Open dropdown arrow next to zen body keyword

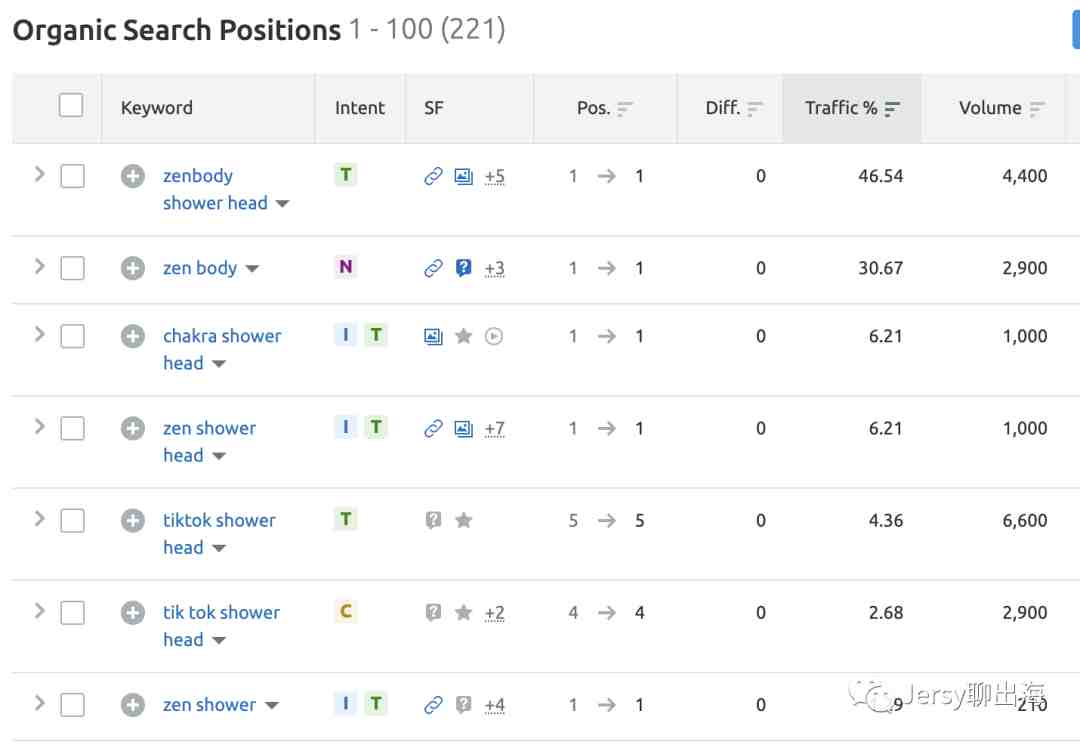coord(252,269)
